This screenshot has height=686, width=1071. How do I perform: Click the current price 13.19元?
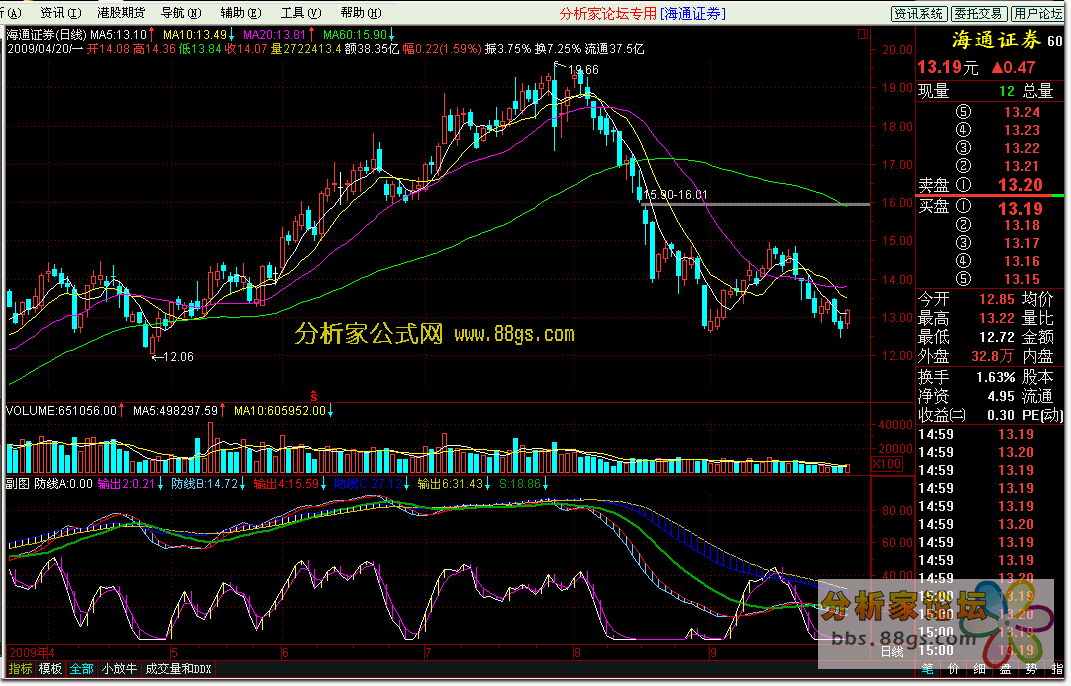pos(947,67)
